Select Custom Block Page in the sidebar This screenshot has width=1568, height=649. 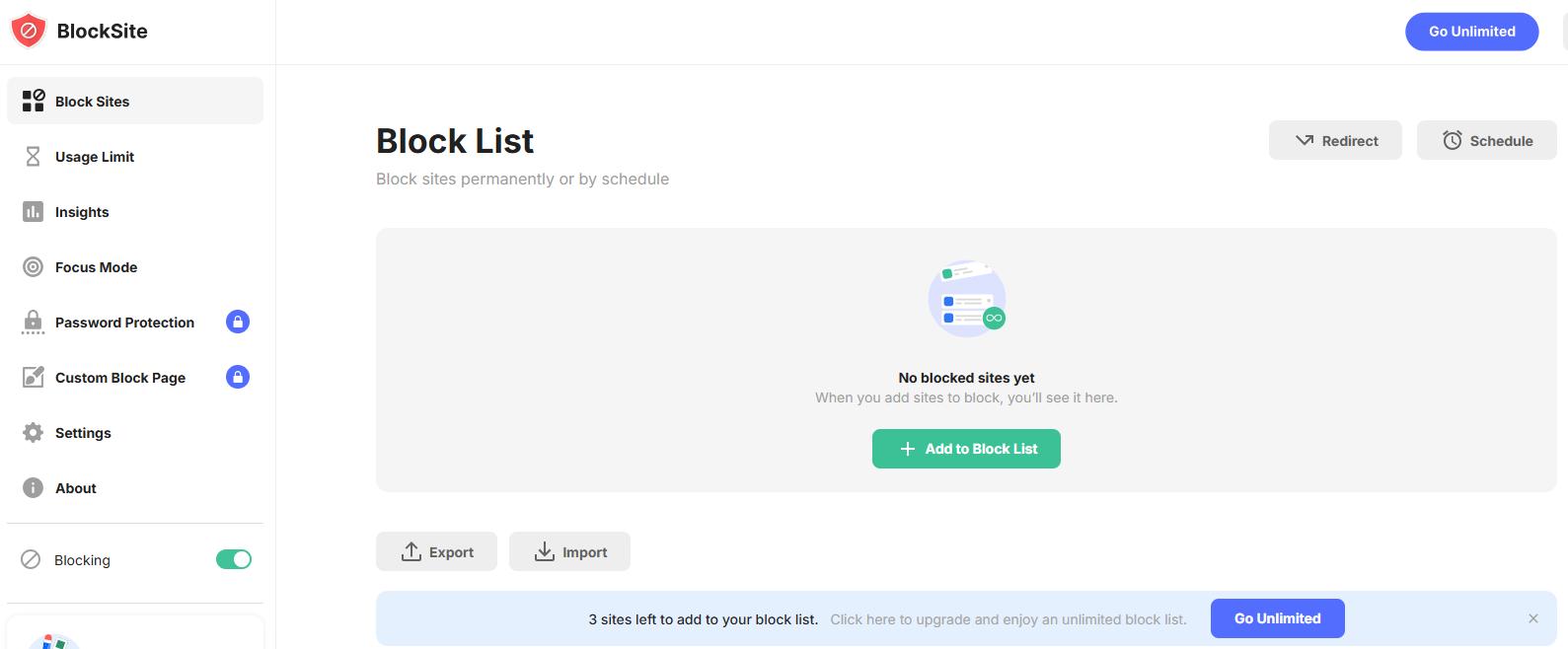pos(119,377)
